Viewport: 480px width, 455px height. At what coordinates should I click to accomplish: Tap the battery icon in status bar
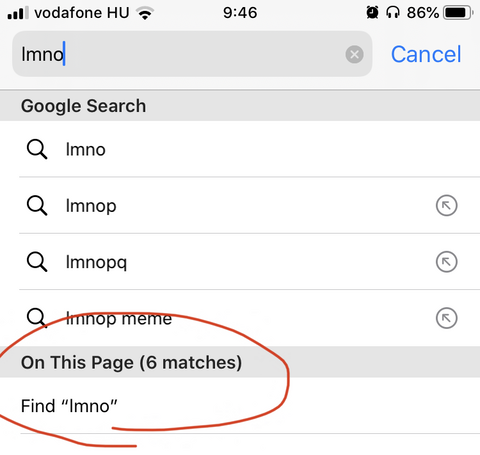pyautogui.click(x=458, y=13)
